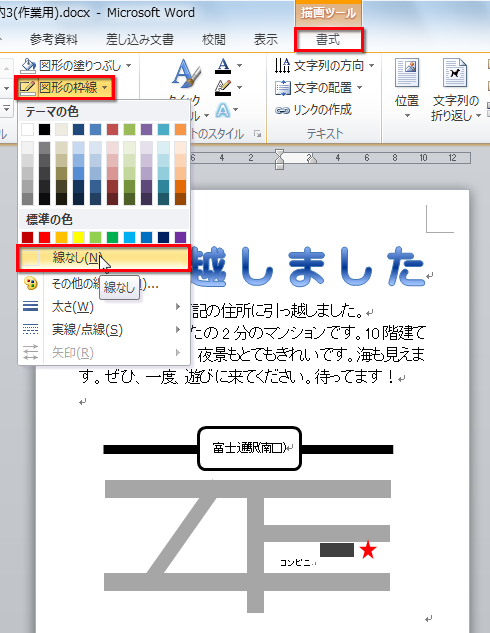
Task: Select the 描画ツール contextual tab header
Action: point(328,13)
